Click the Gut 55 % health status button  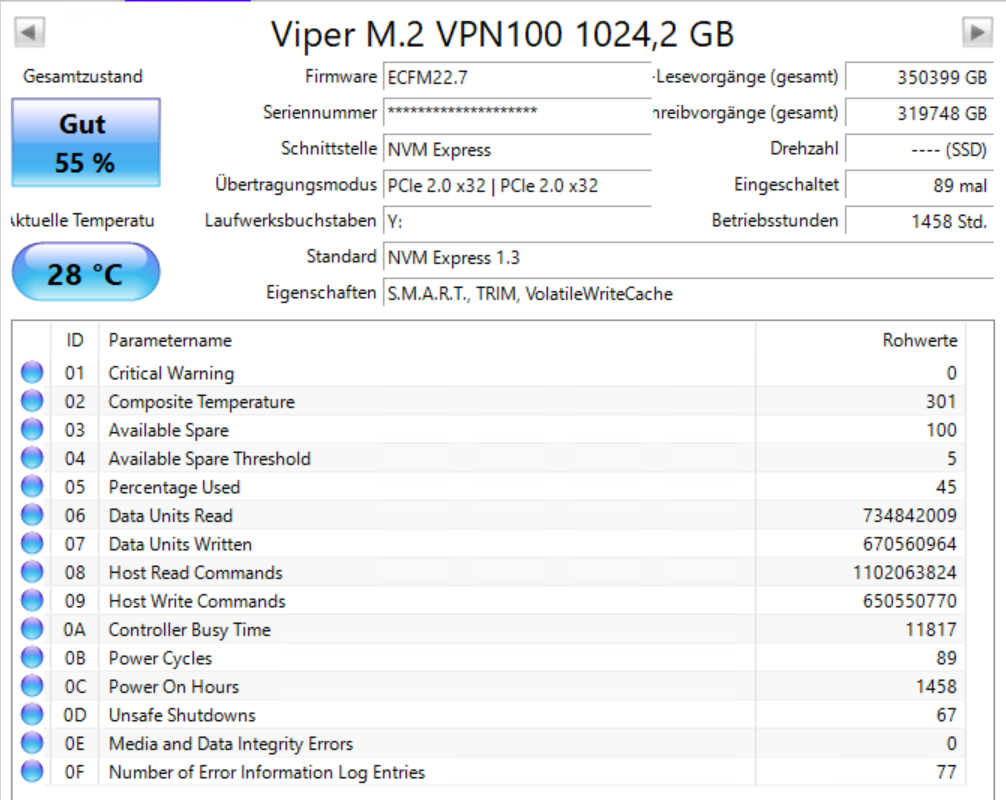click(x=85, y=142)
